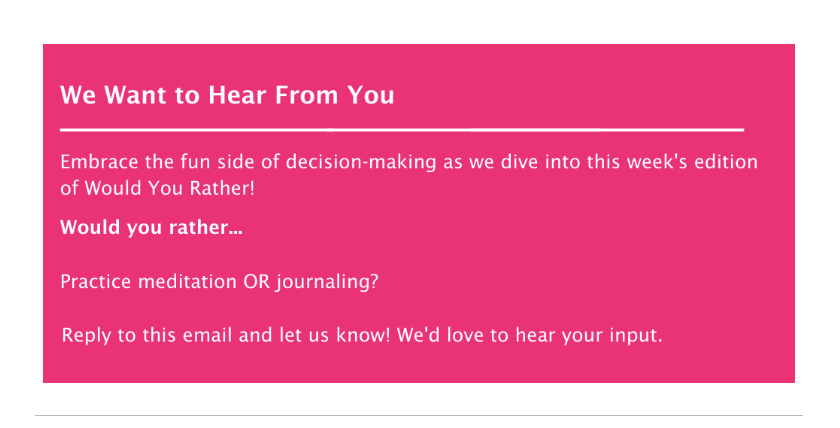Click the 'We'd love to hear' sentence

pos(476,335)
